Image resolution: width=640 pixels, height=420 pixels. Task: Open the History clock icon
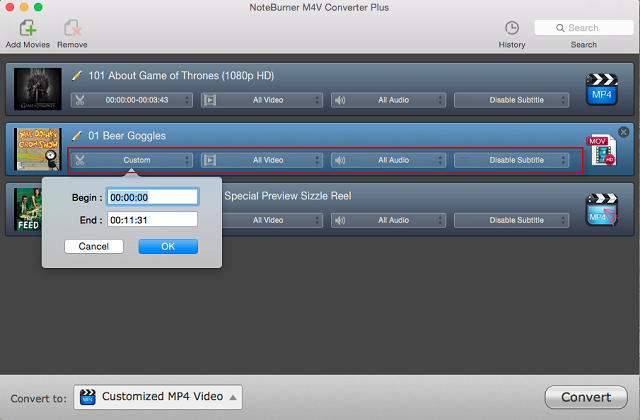tap(512, 28)
